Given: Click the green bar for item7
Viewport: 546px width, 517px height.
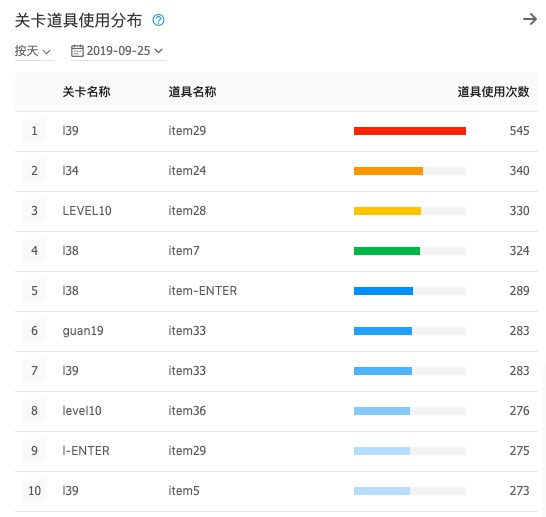Looking at the screenshot, I should [x=387, y=251].
